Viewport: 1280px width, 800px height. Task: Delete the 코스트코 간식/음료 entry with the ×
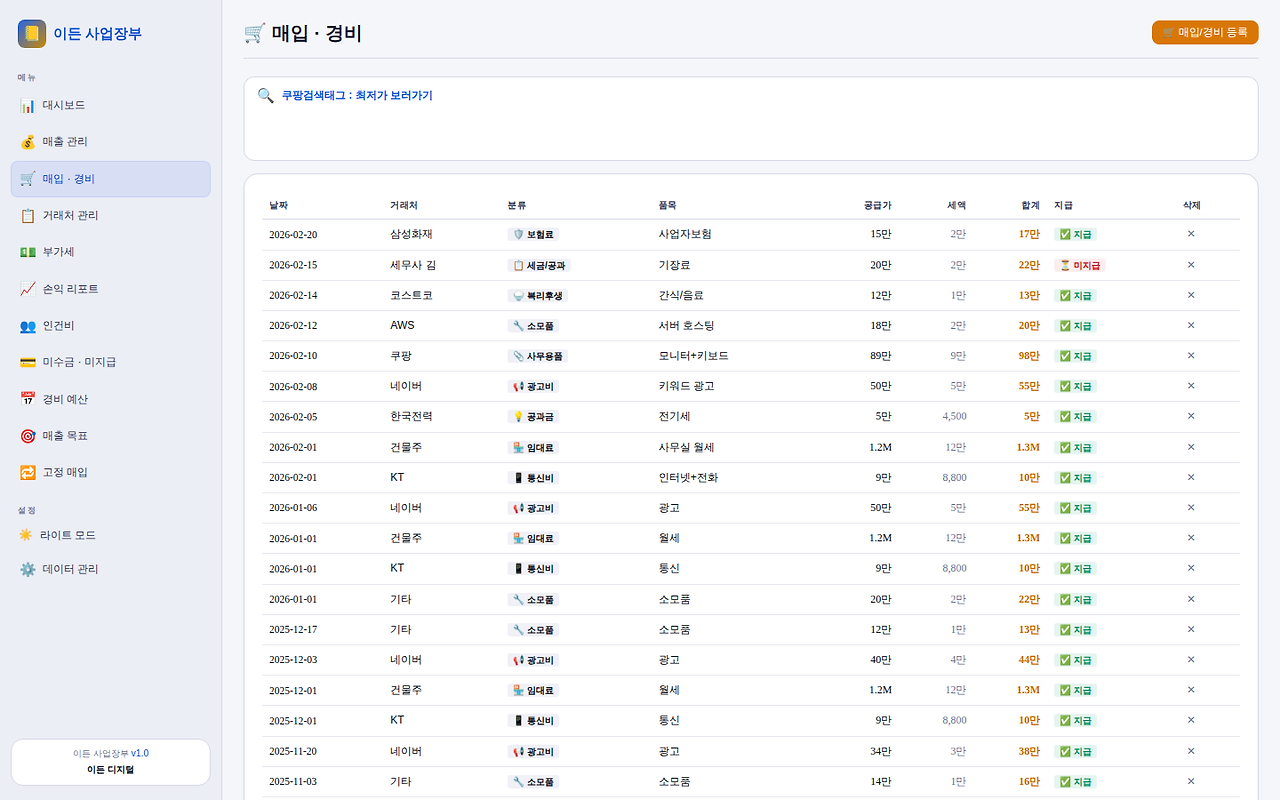coord(1190,295)
